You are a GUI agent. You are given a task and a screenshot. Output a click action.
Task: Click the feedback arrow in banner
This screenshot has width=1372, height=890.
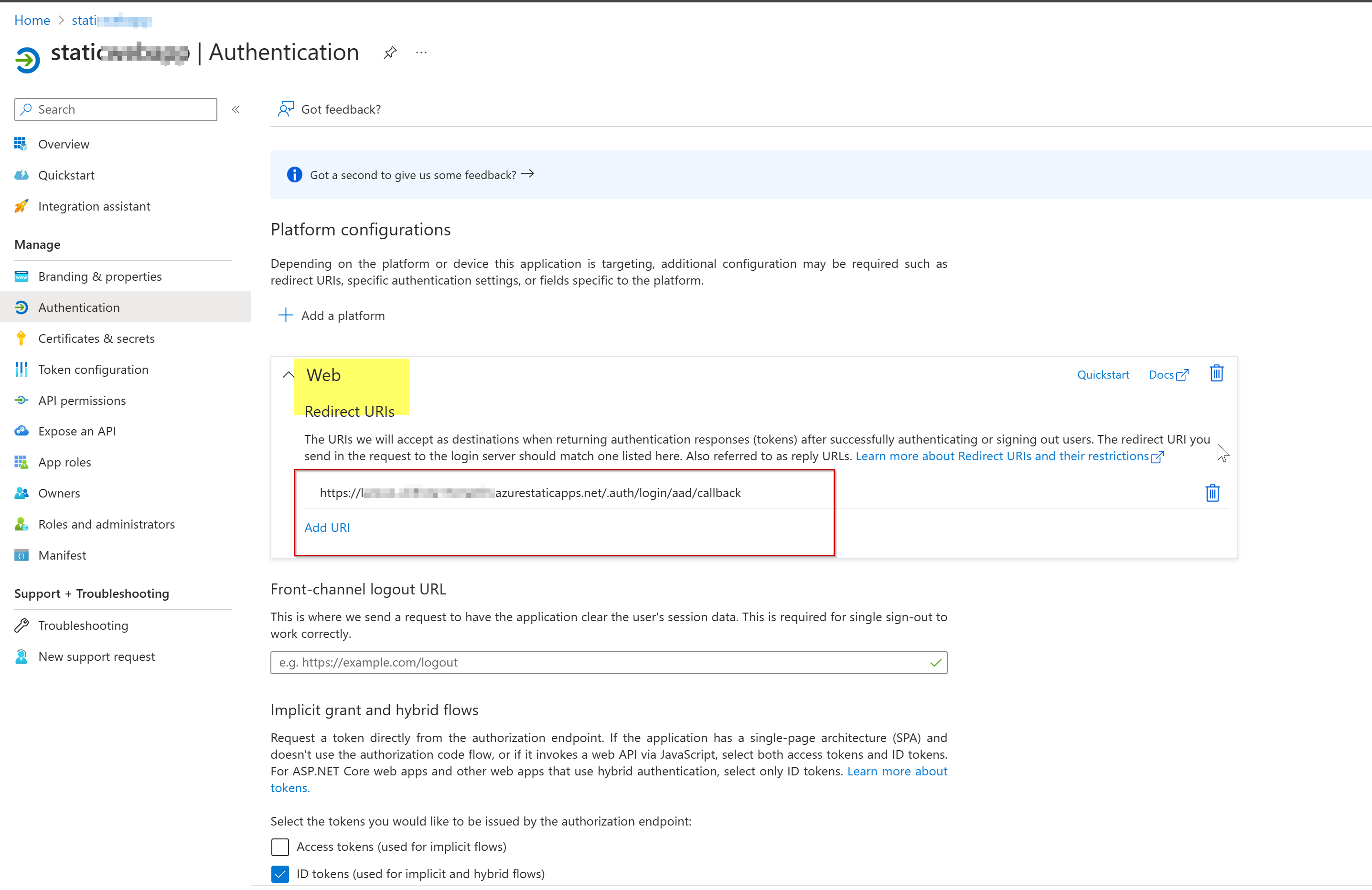coord(527,174)
